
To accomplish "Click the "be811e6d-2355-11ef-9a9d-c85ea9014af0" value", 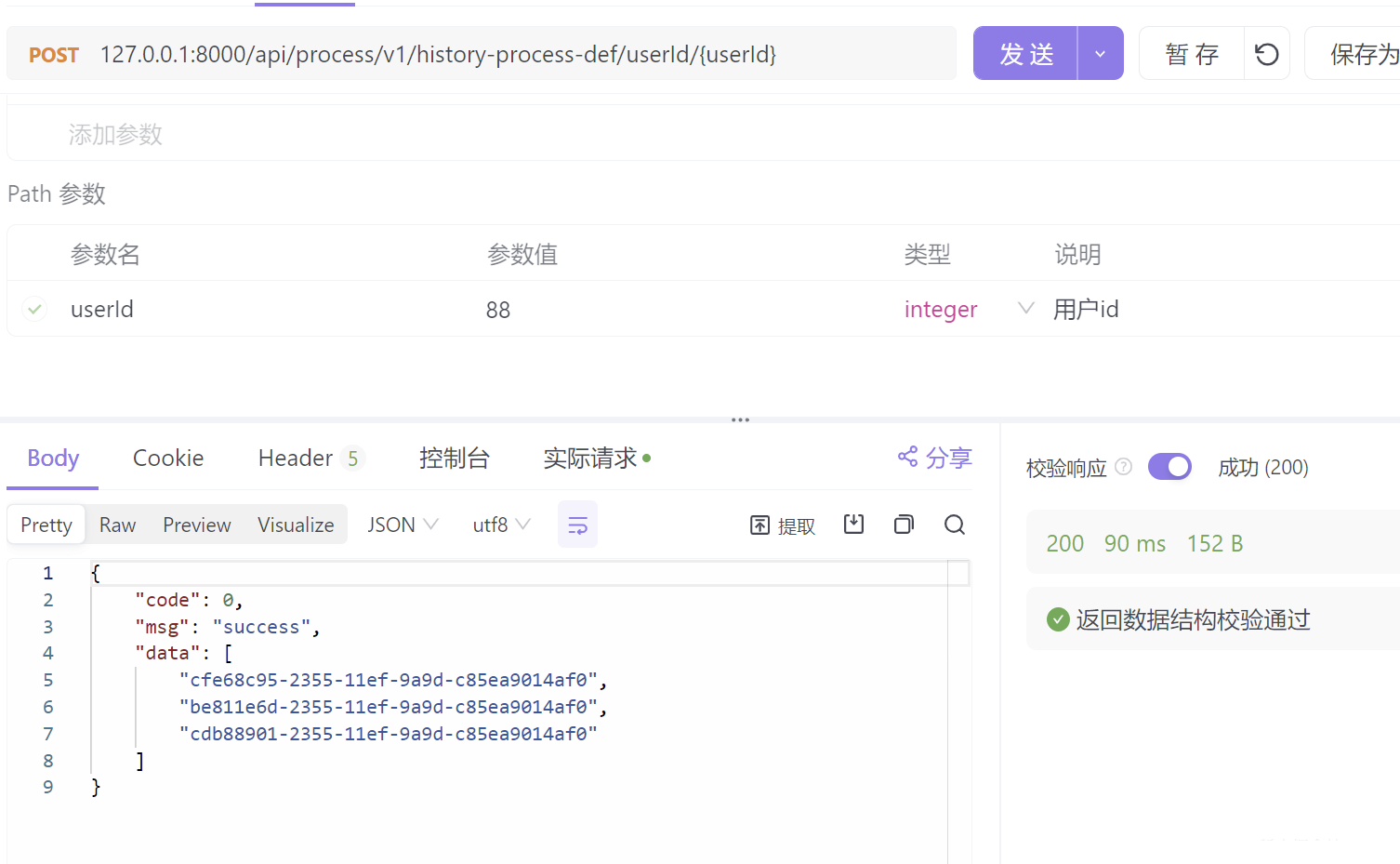I will (389, 707).
